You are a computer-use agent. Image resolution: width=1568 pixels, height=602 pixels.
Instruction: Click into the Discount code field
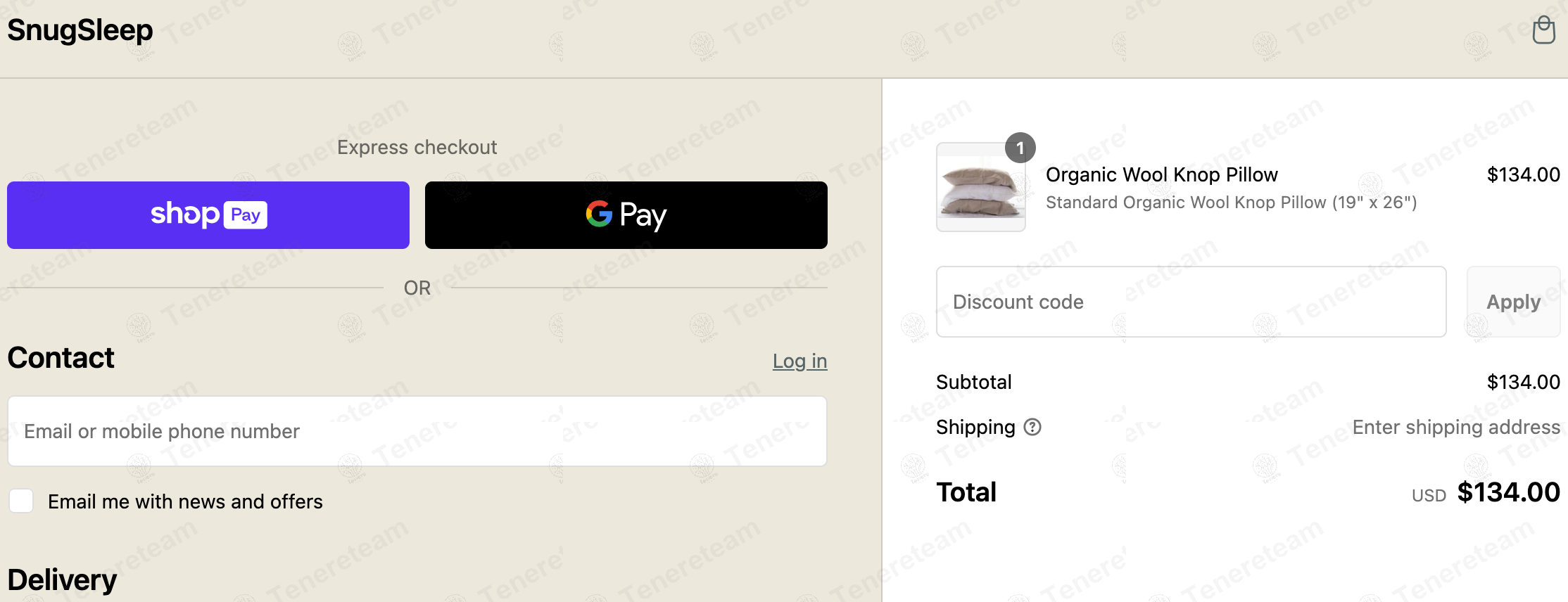[1191, 302]
